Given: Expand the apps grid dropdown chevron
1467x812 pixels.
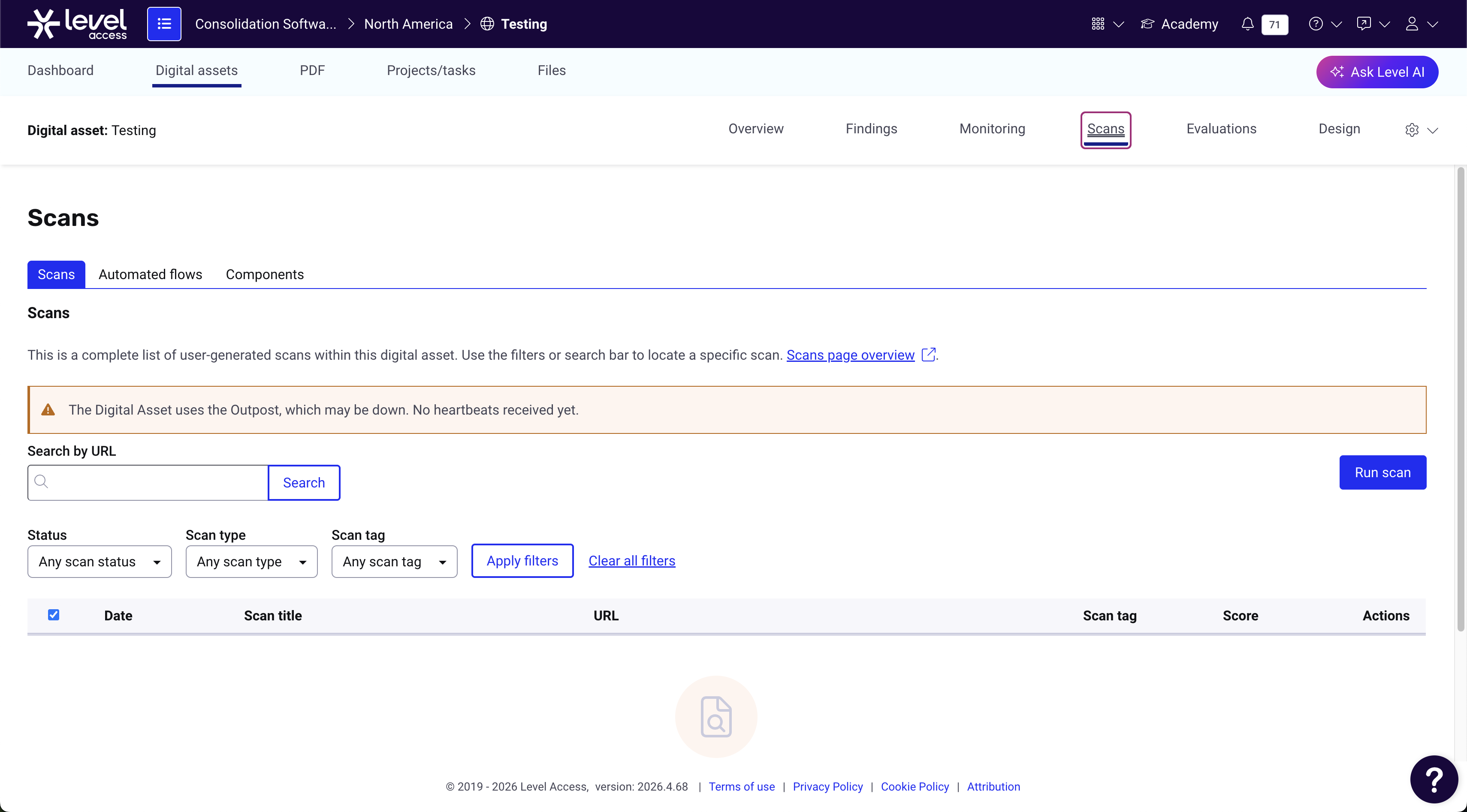Looking at the screenshot, I should [x=1118, y=24].
